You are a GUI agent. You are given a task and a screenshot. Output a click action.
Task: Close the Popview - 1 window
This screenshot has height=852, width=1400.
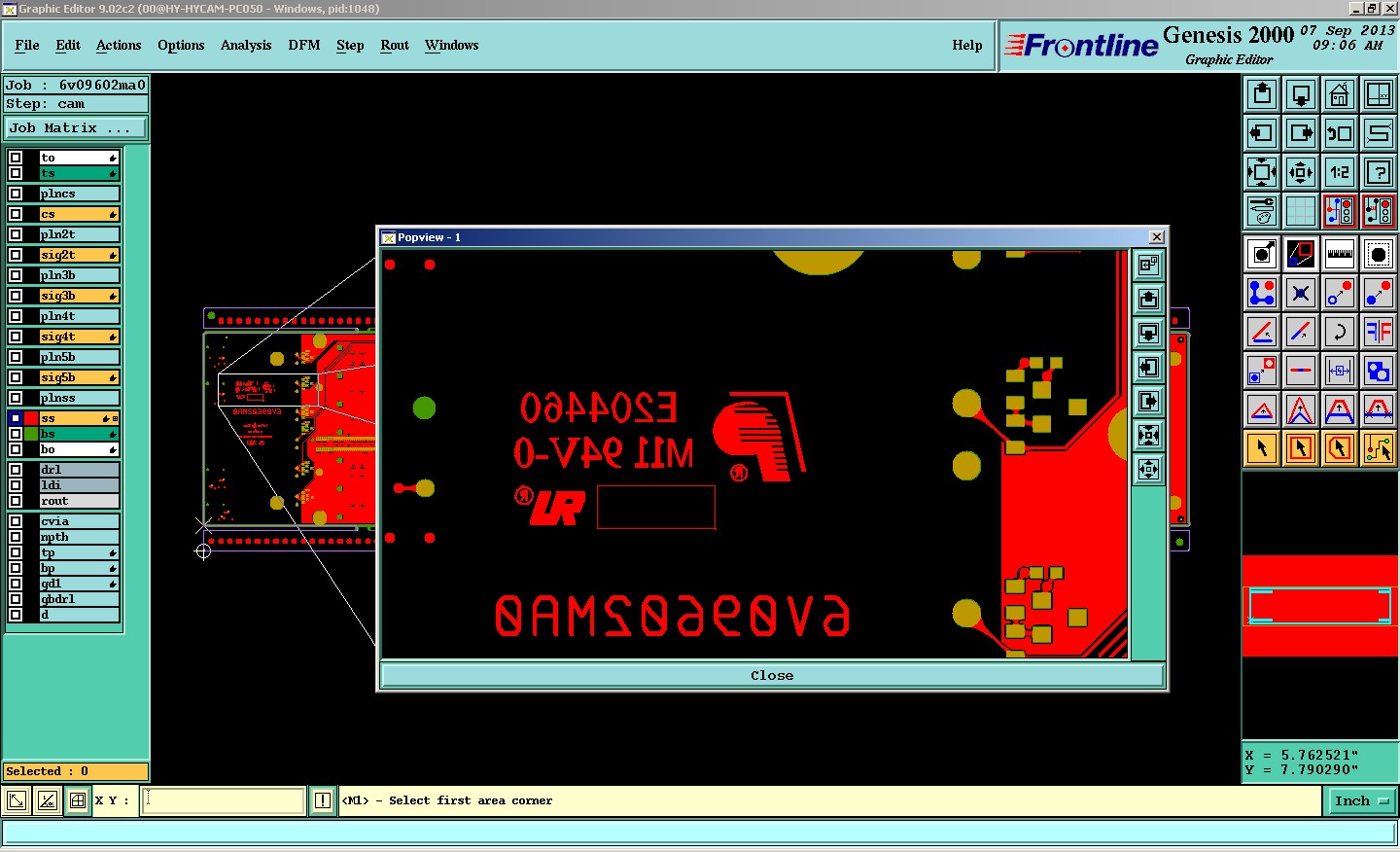[1156, 237]
